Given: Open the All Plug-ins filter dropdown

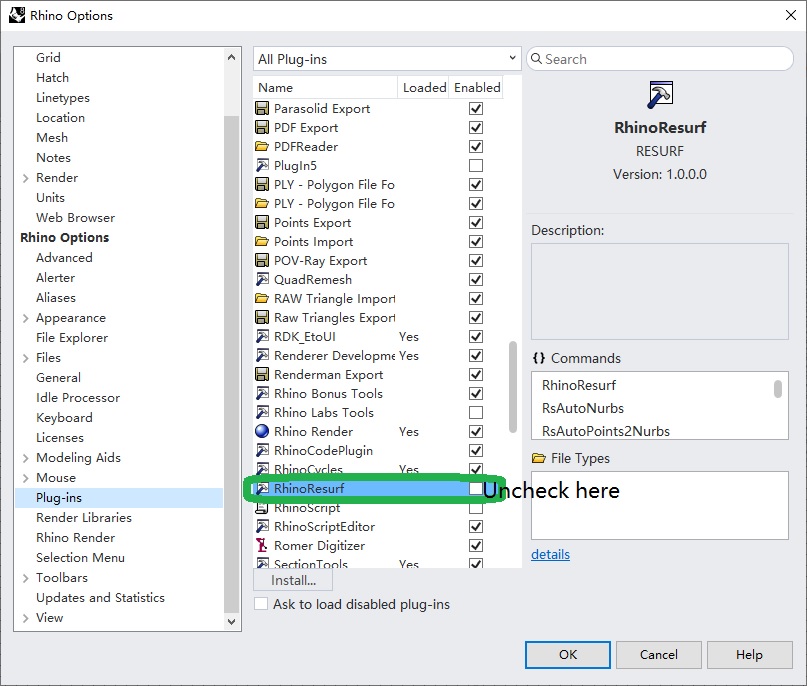Looking at the screenshot, I should [387, 59].
